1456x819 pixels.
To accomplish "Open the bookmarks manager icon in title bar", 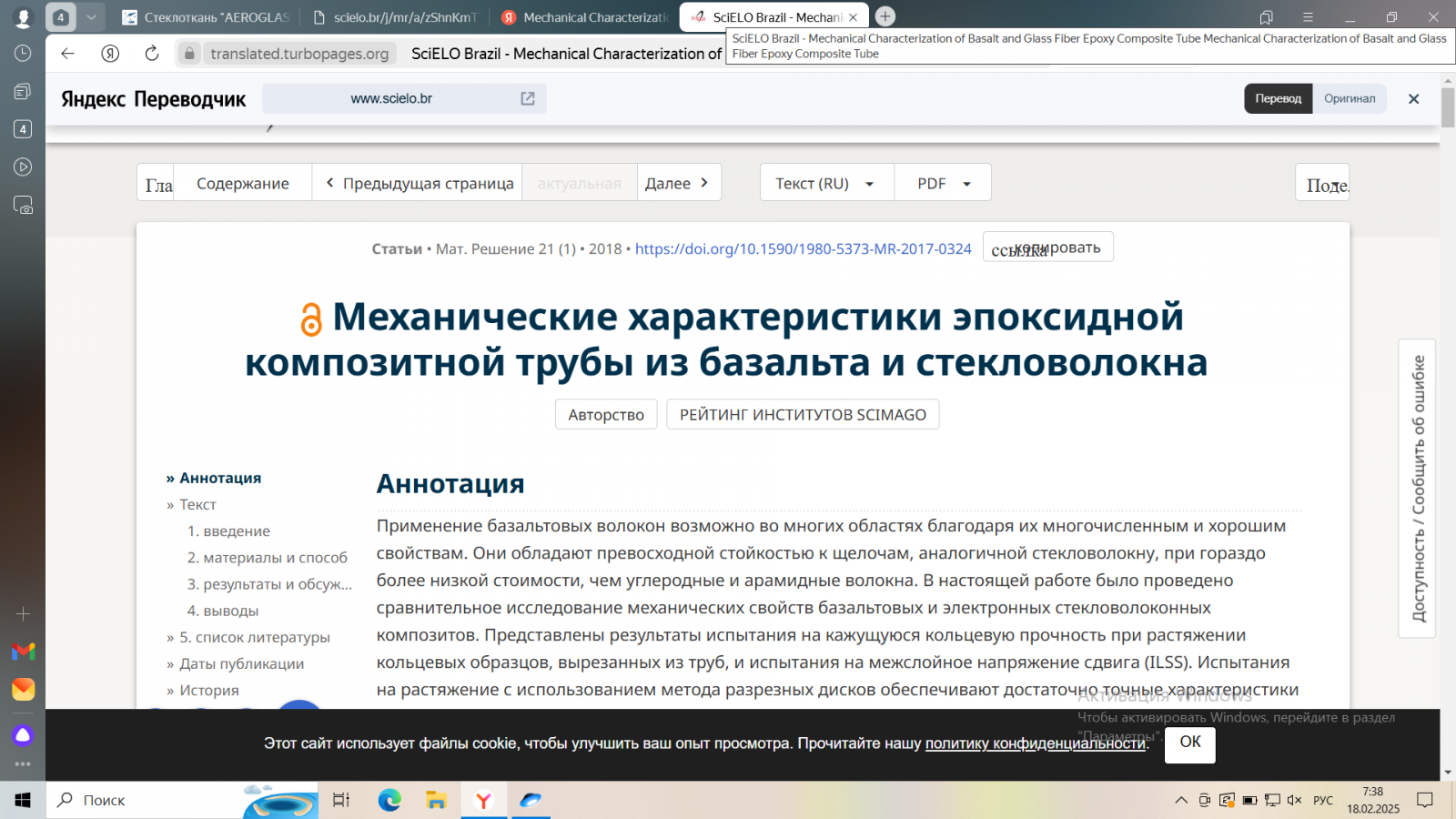I will (x=1266, y=17).
